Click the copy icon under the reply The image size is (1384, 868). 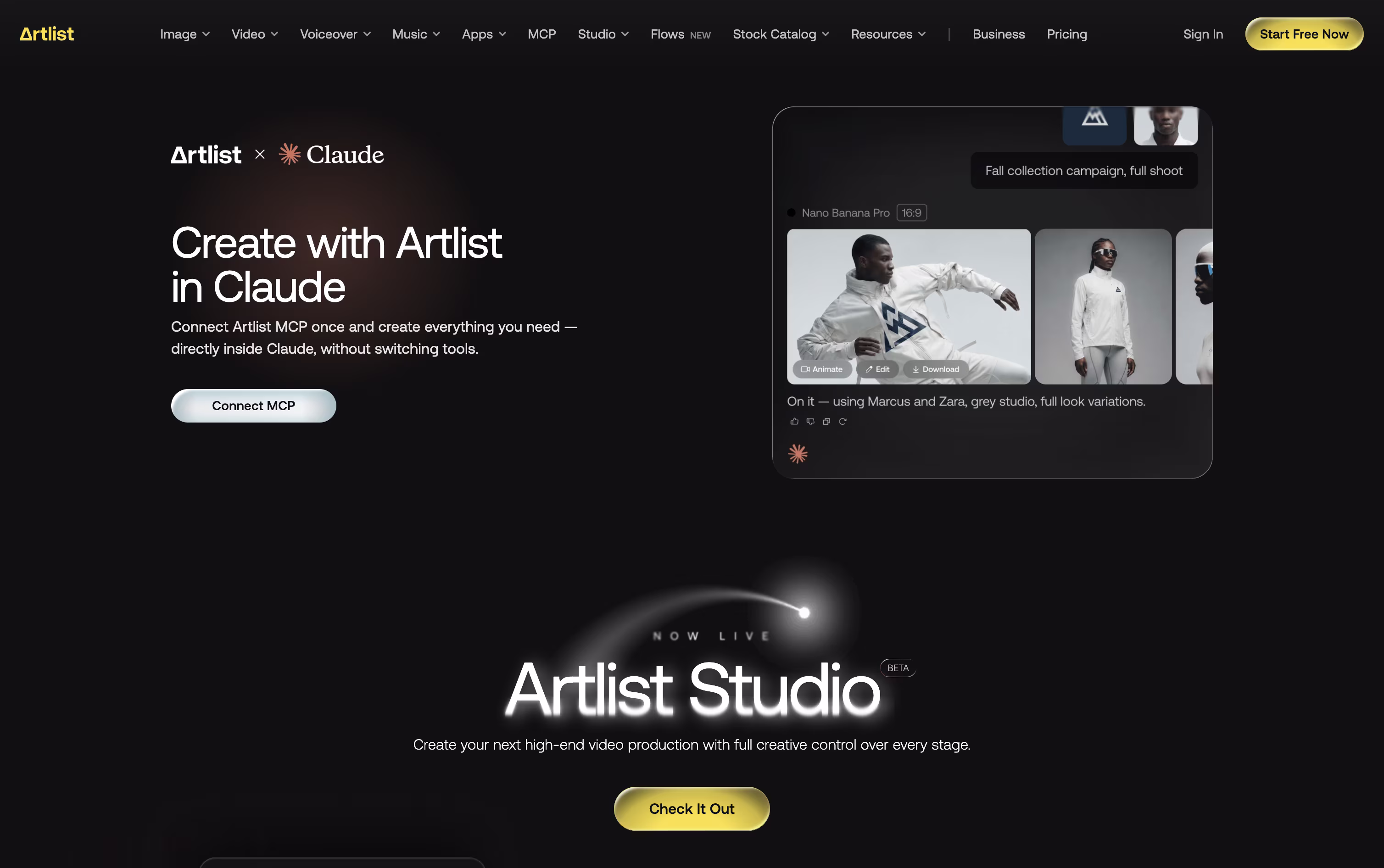coord(826,421)
